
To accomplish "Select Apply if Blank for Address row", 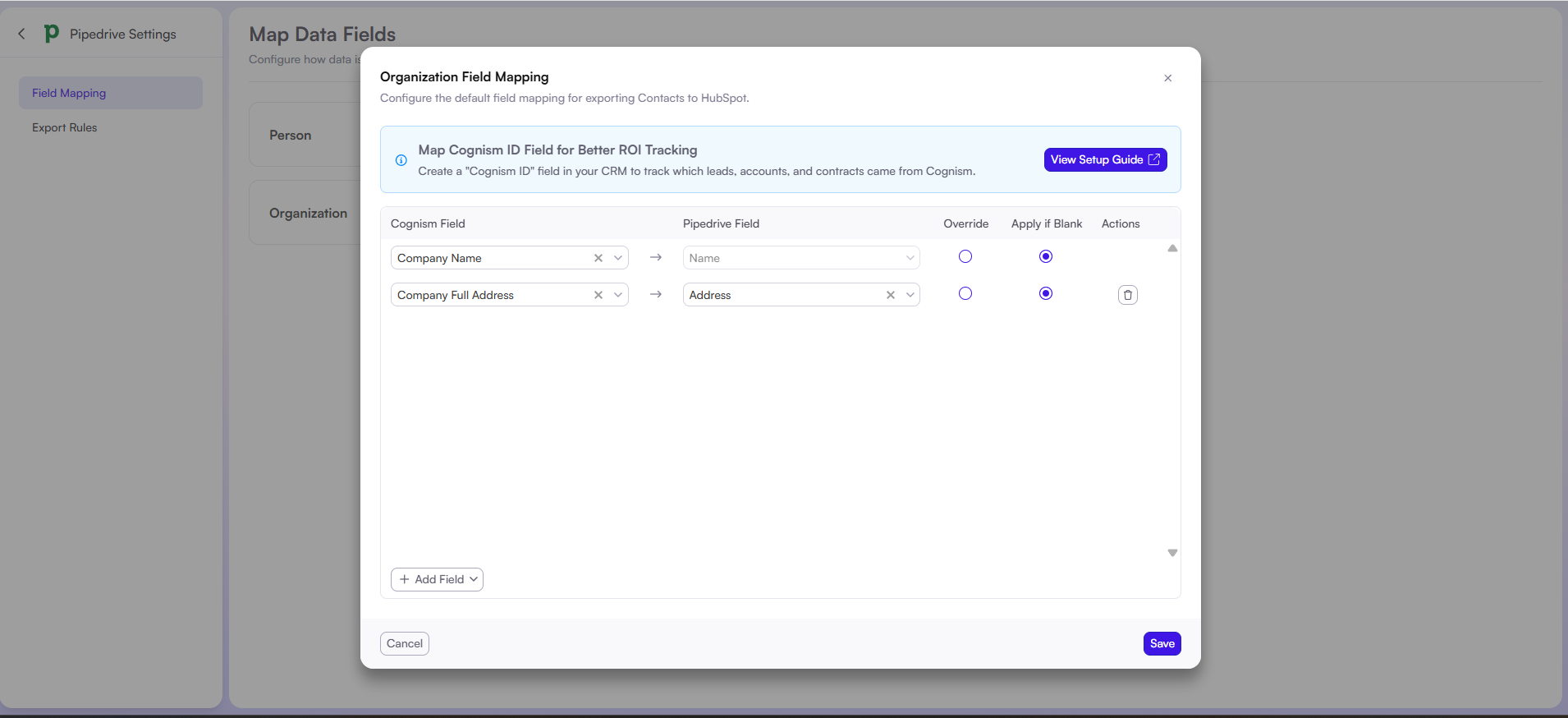I will (1045, 293).
